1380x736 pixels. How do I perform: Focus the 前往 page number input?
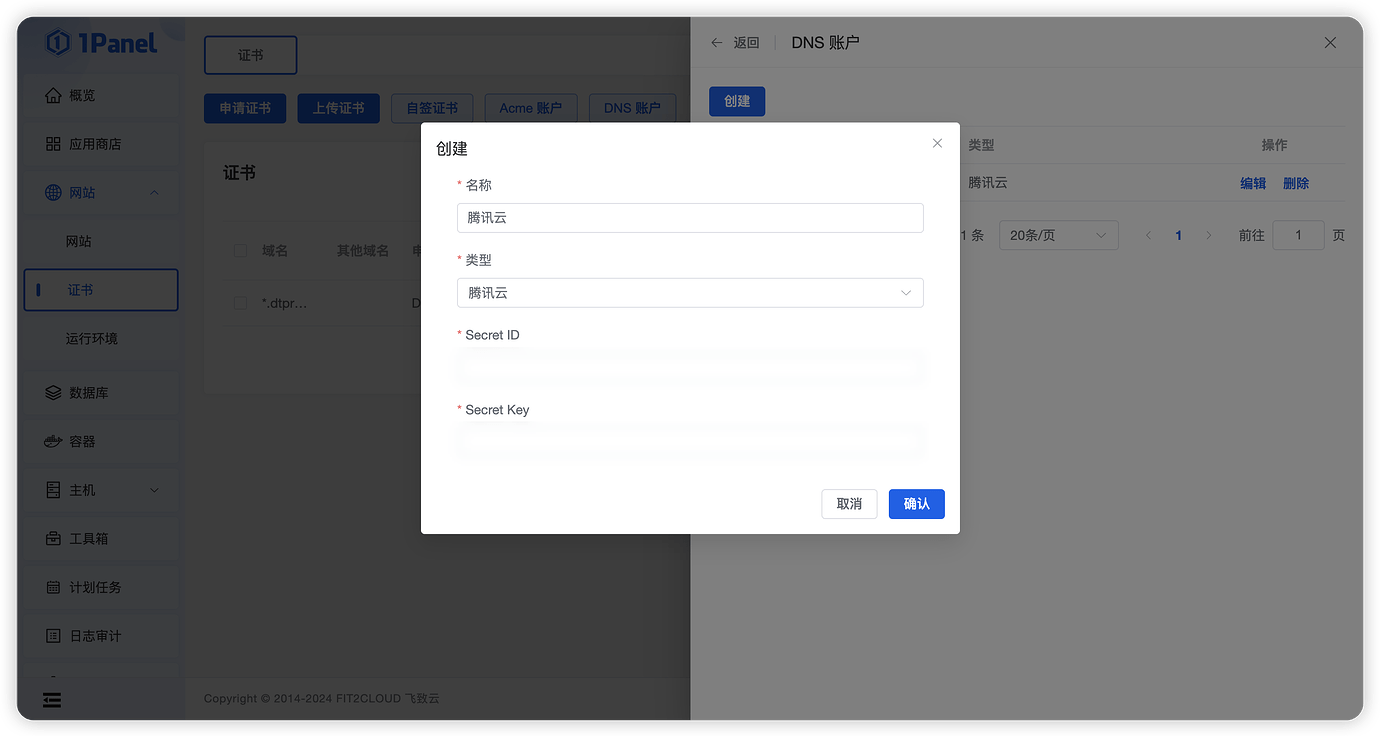point(1298,235)
